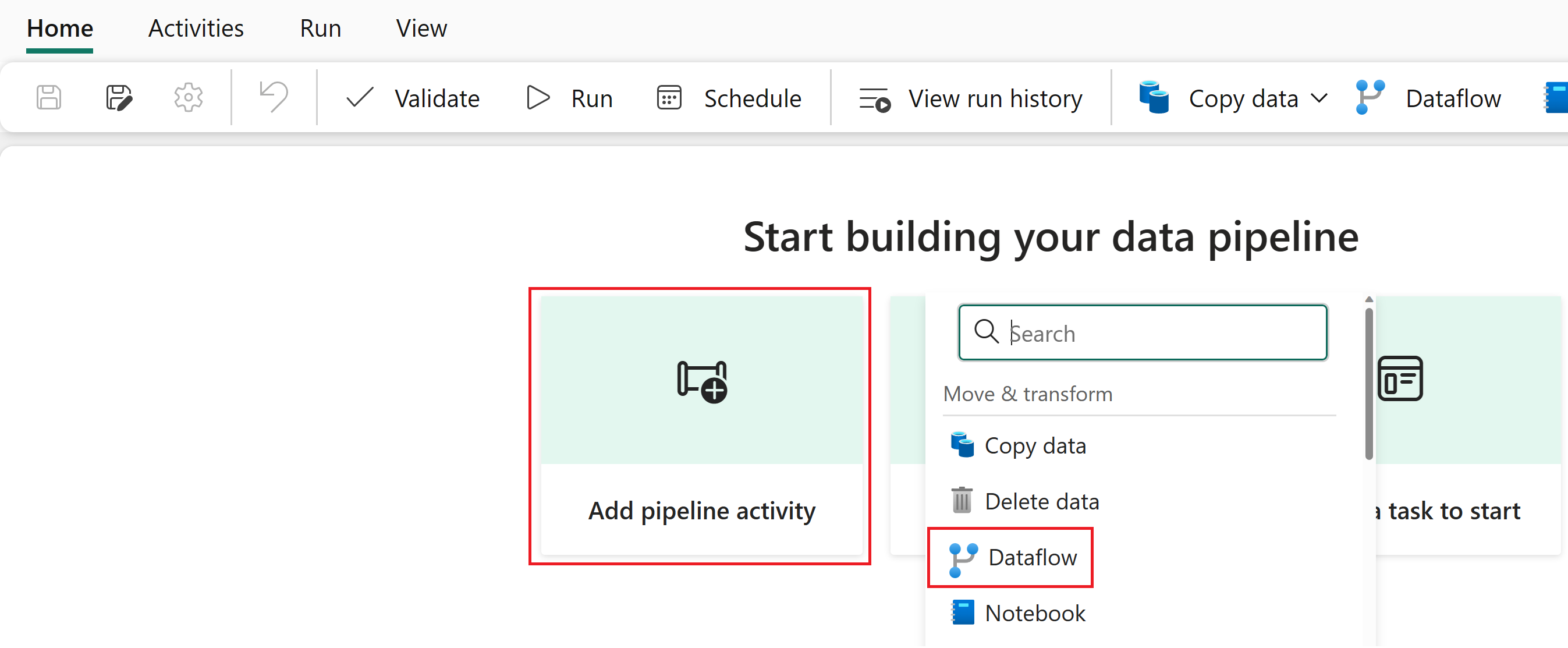
Task: Click the Settings gear icon
Action: click(x=187, y=97)
